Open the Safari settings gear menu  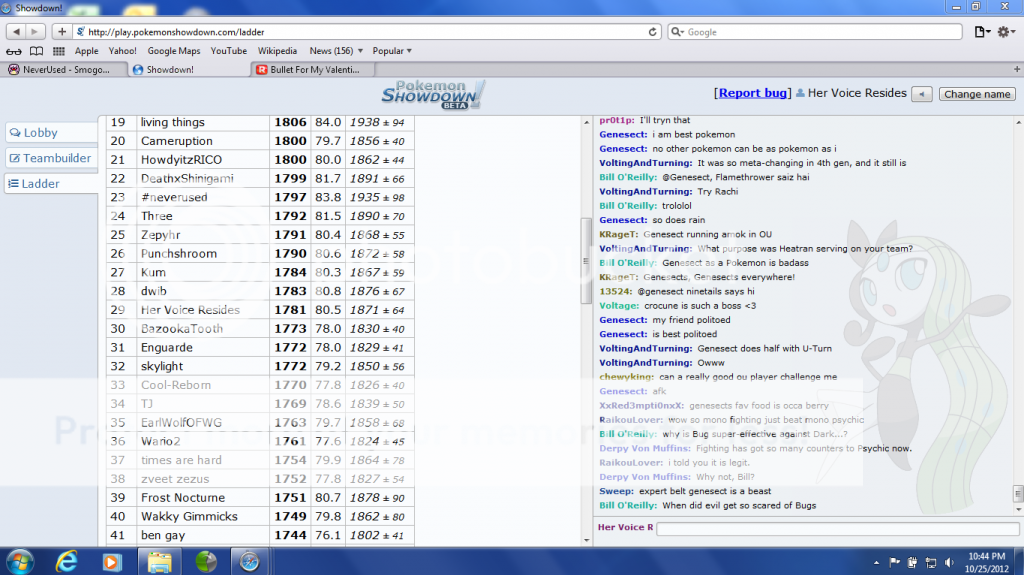pos(1006,32)
